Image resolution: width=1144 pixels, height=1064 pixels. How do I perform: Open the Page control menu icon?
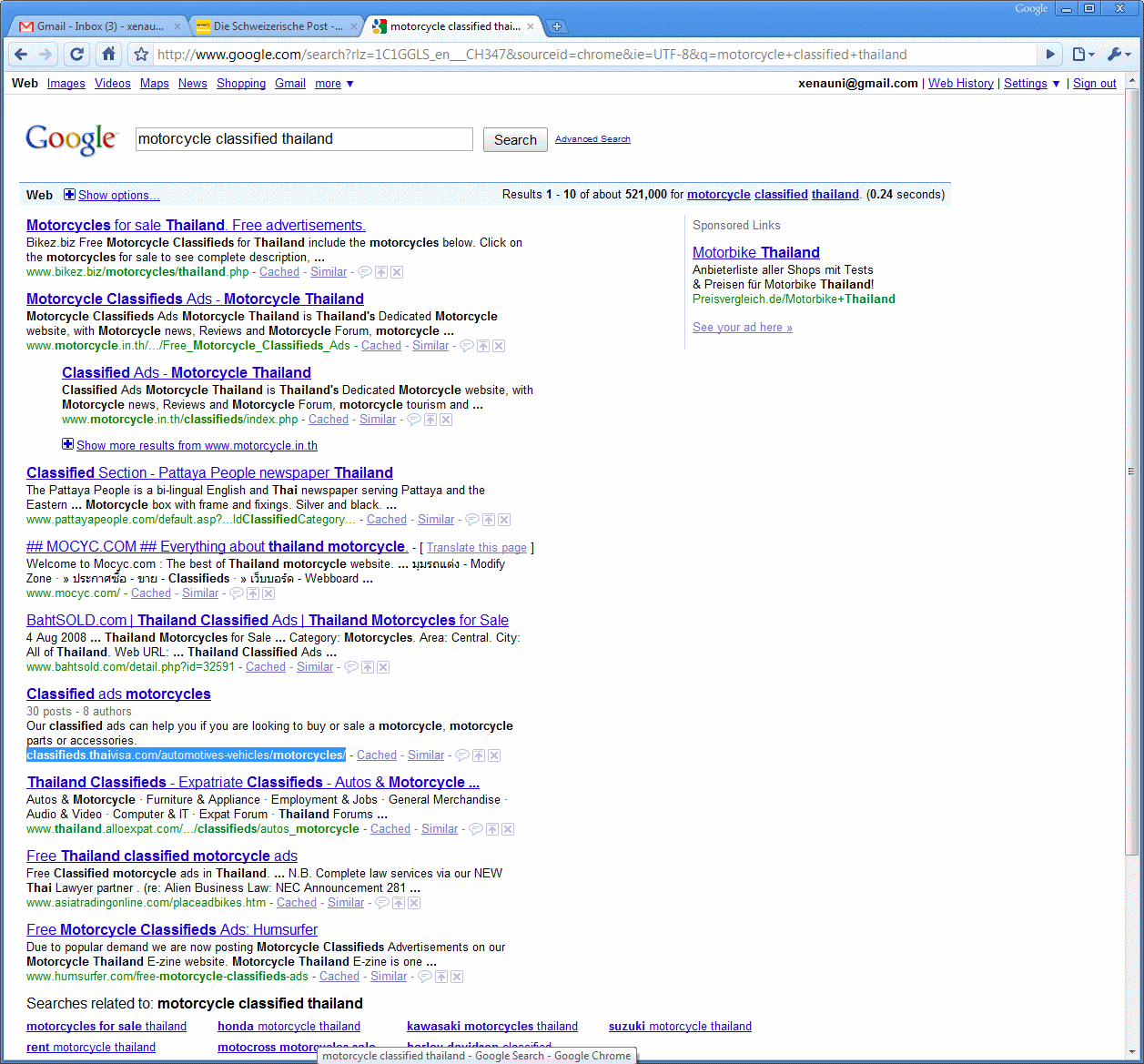click(1083, 55)
